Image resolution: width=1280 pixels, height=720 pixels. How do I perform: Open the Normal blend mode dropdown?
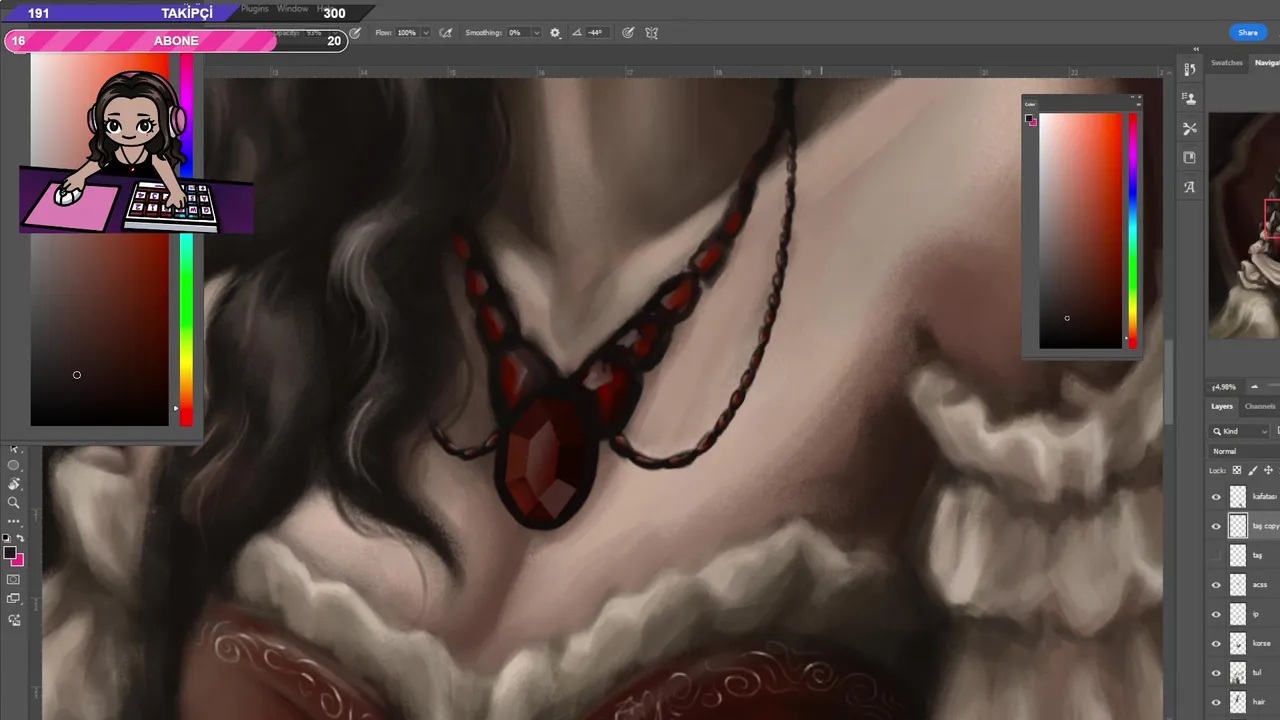(x=1244, y=451)
